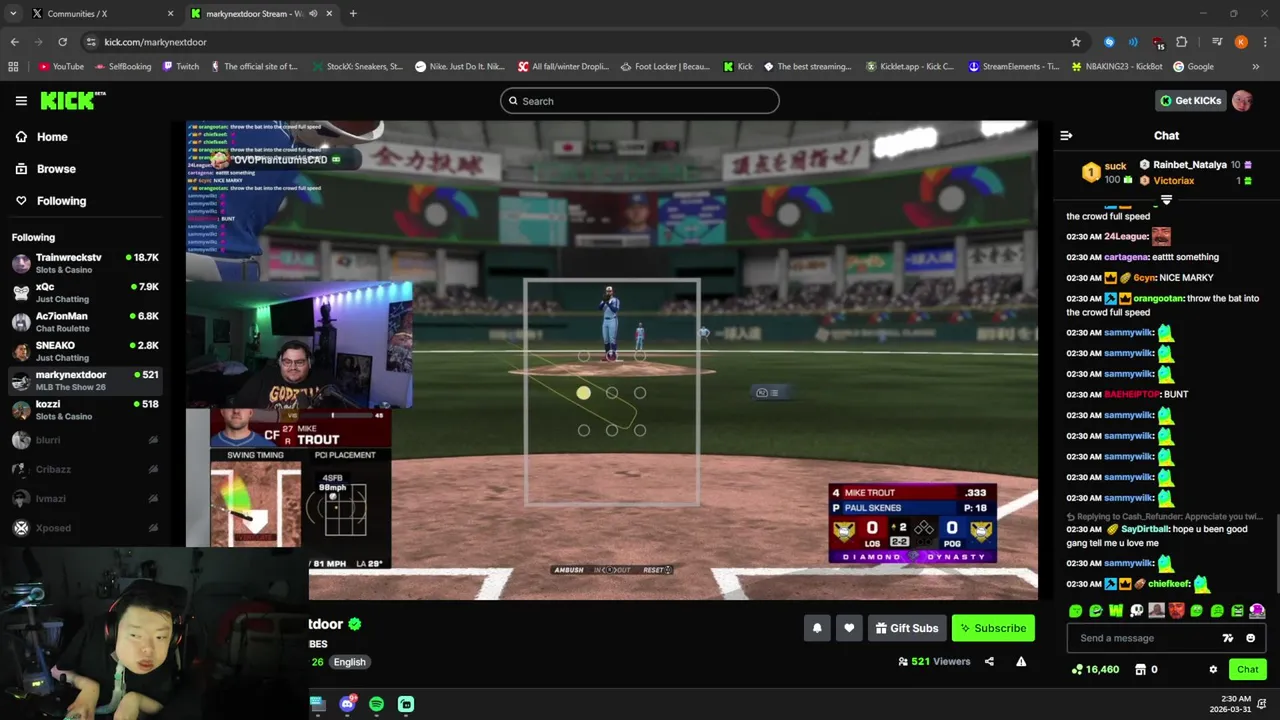Expand the chat leaderboard chevron
The width and height of the screenshot is (1280, 720).
coord(1166,200)
